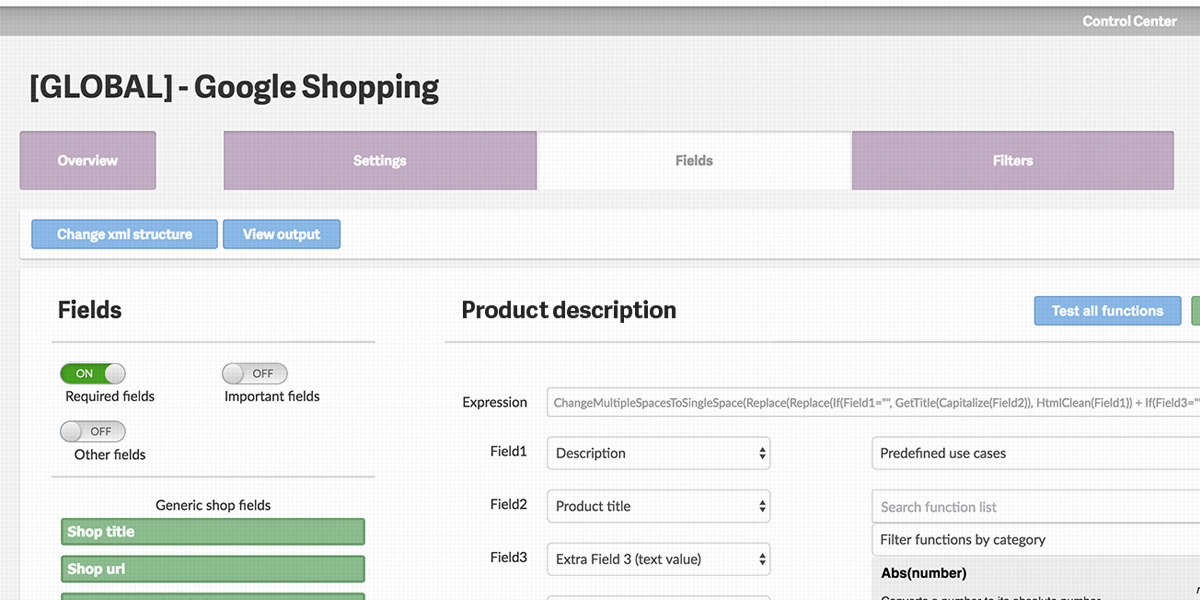Click the Fields panel heading
1200x600 pixels.
[x=90, y=311]
